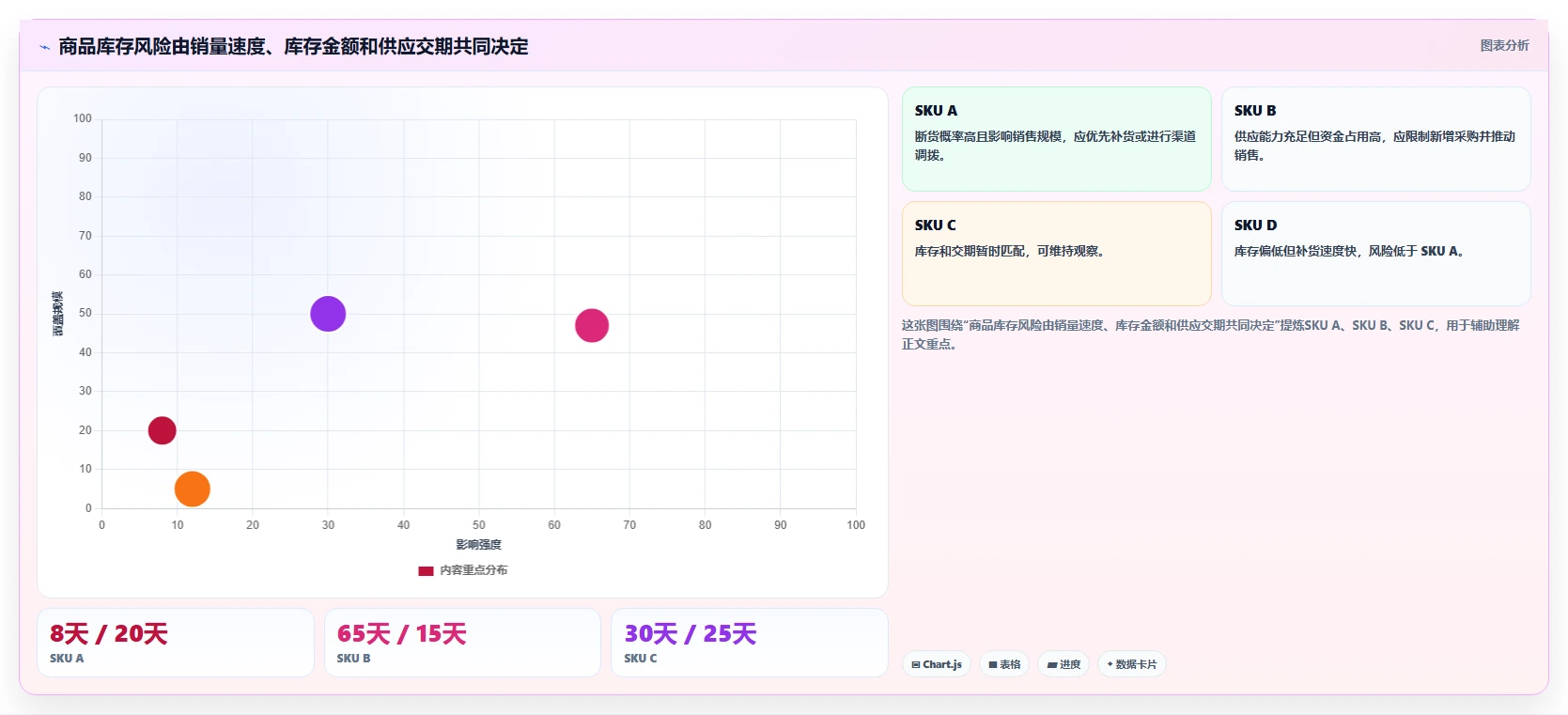Click the 内容重点分布 legend label
The image size is (1568, 715).
[474, 570]
